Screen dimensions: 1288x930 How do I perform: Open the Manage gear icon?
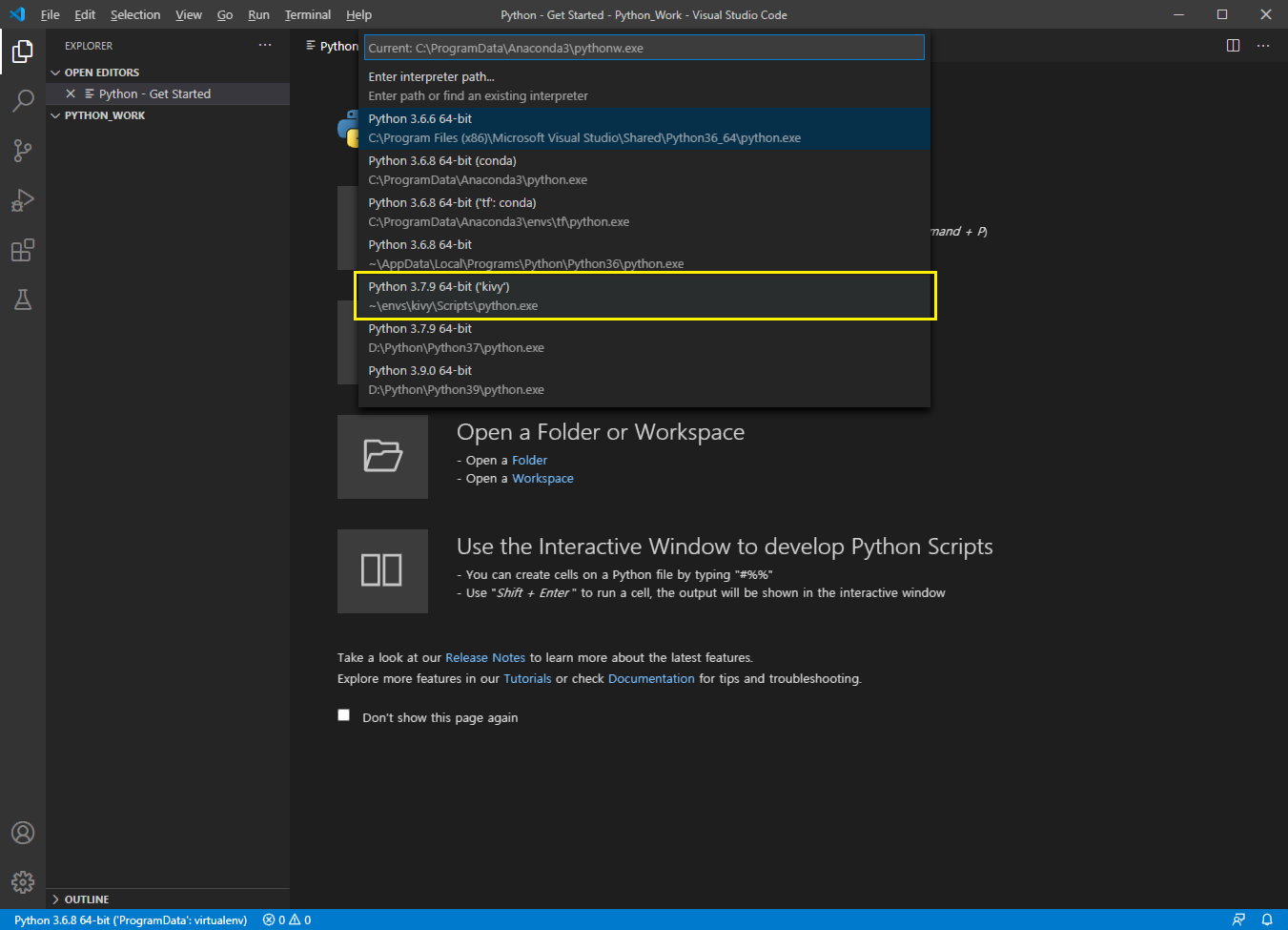tap(23, 882)
